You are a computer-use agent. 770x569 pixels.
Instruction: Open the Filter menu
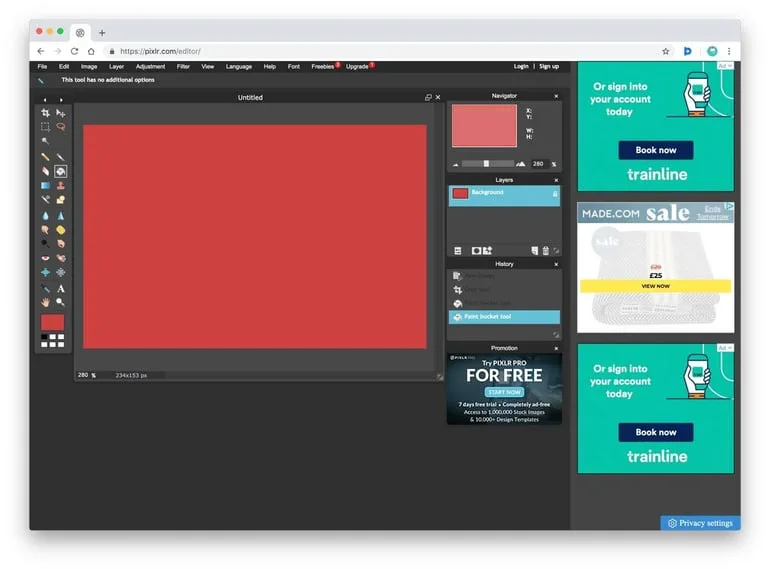point(183,67)
